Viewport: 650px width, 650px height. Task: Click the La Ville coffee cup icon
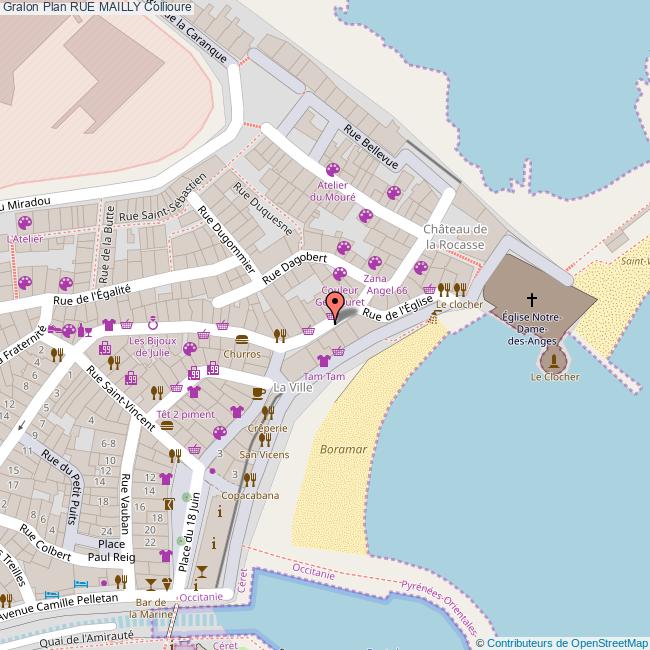[x=259, y=390]
